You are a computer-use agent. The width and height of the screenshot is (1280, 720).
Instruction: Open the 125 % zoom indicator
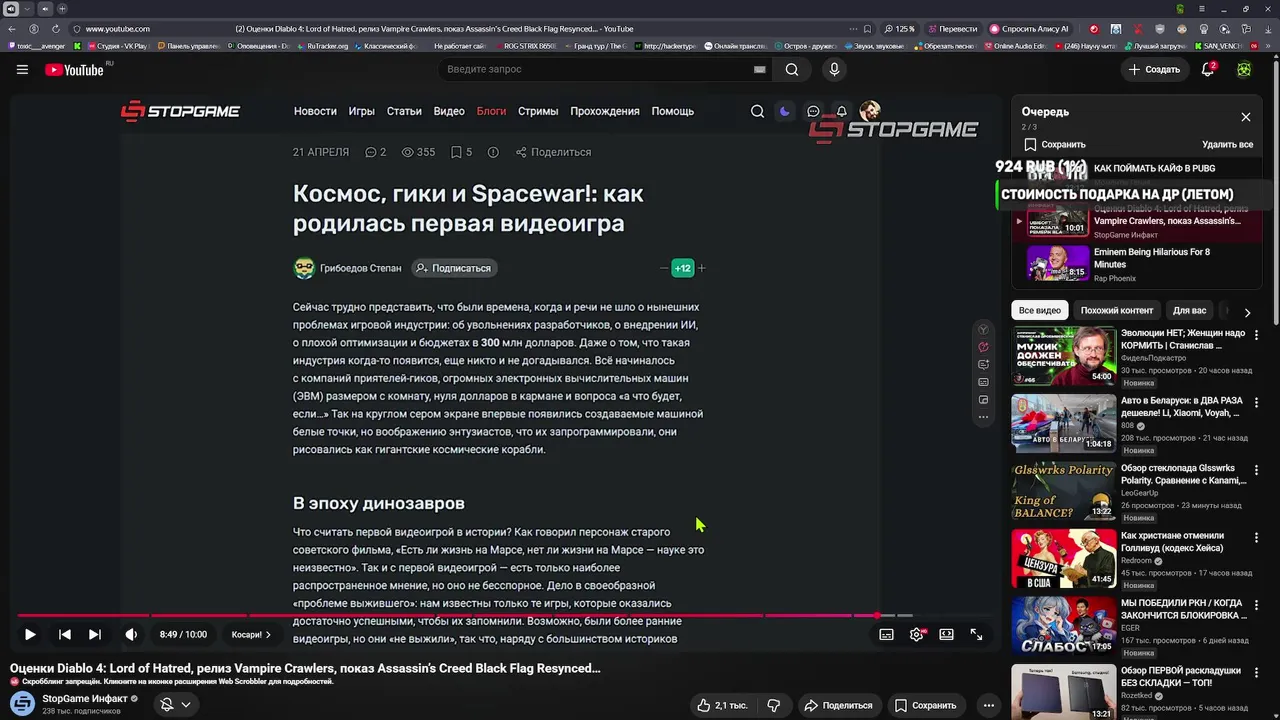coord(899,29)
